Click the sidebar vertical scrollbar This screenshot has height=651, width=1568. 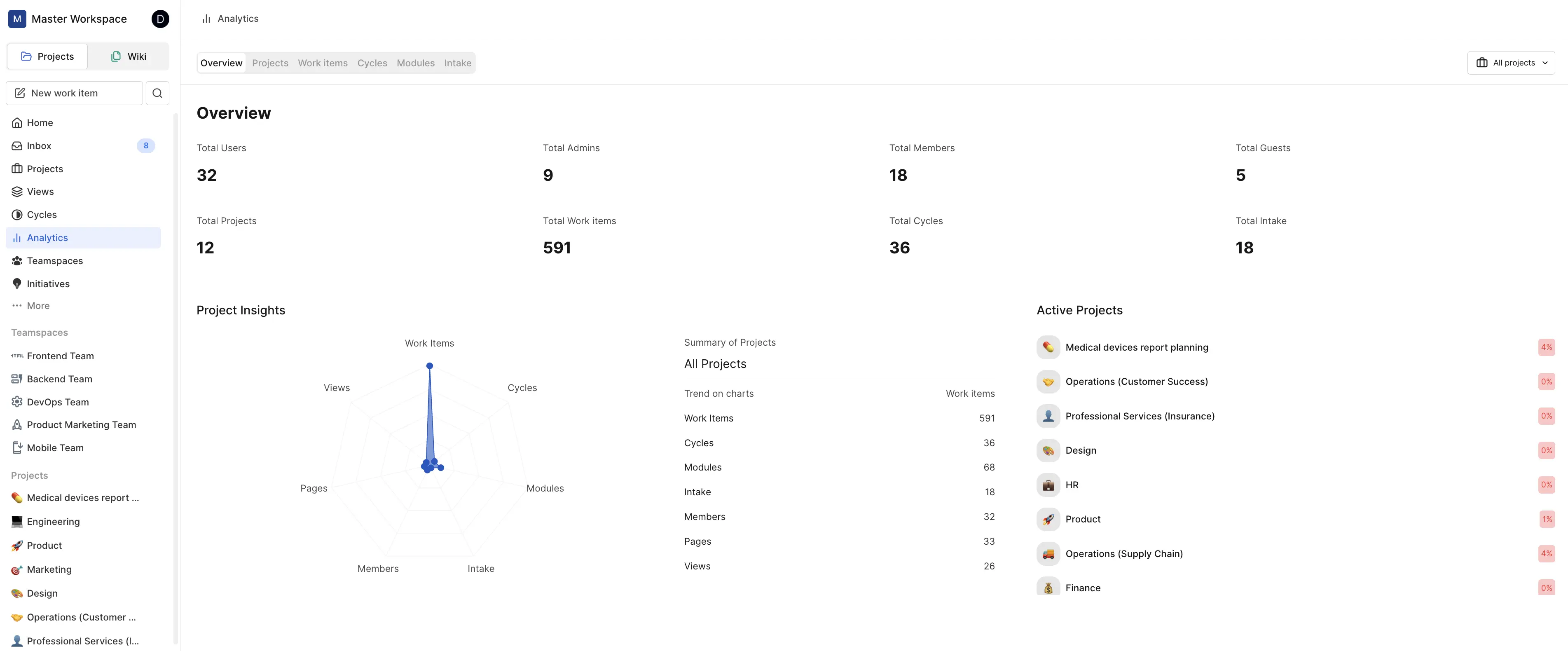(x=176, y=377)
